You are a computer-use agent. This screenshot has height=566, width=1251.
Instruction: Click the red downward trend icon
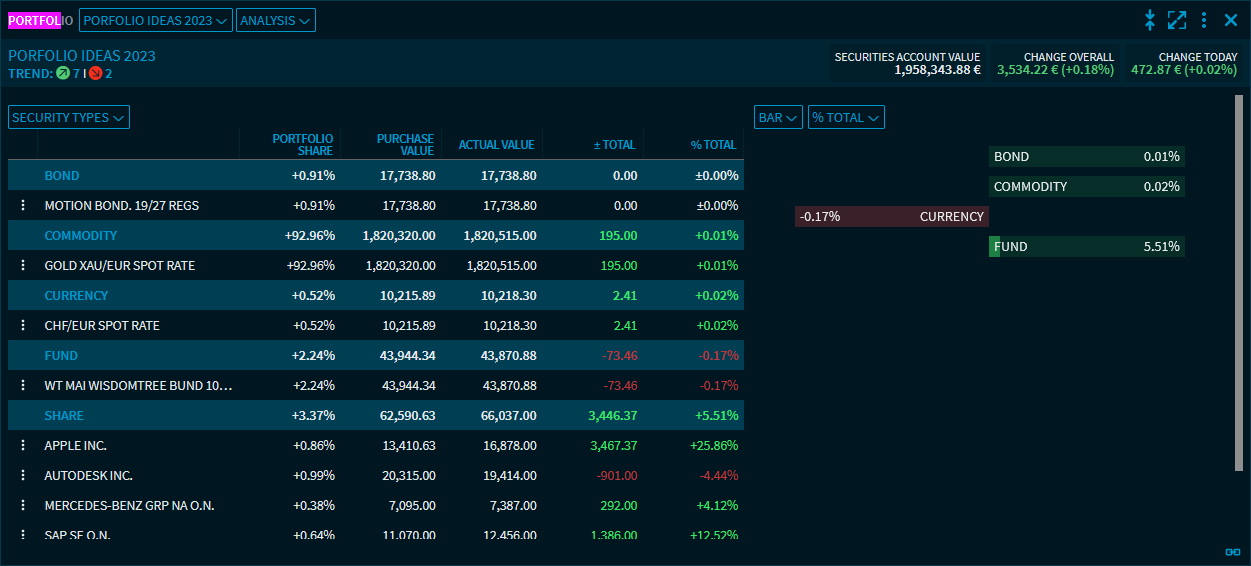coord(95,73)
